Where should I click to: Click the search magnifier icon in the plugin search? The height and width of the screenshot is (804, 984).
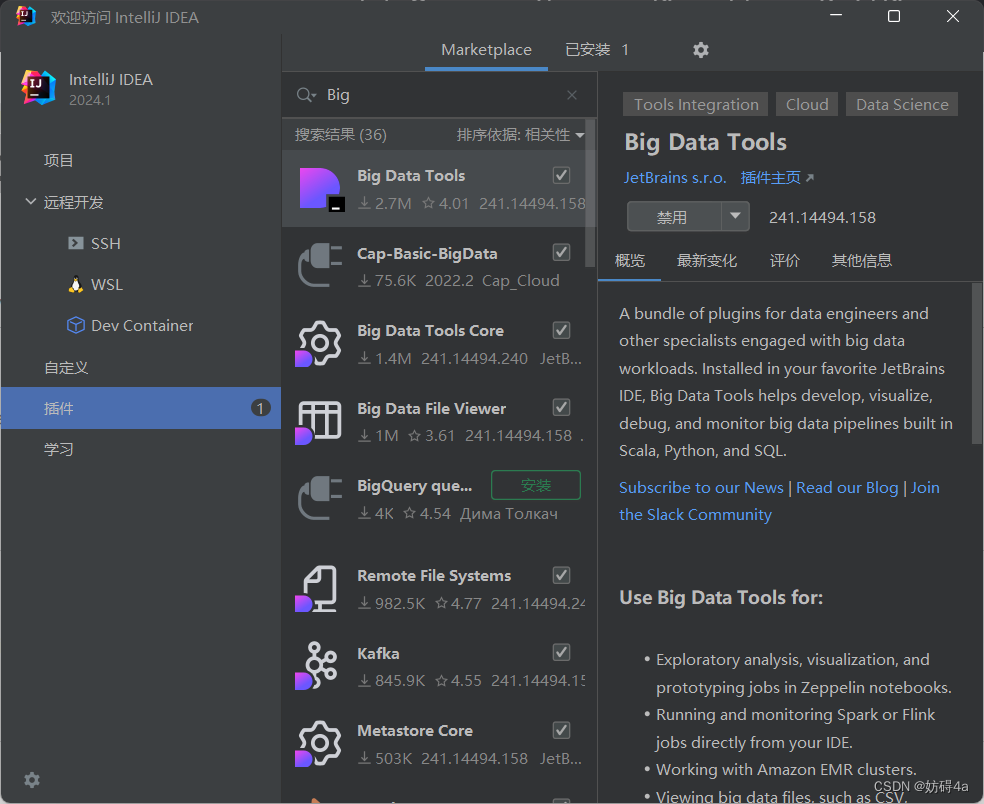coord(306,95)
